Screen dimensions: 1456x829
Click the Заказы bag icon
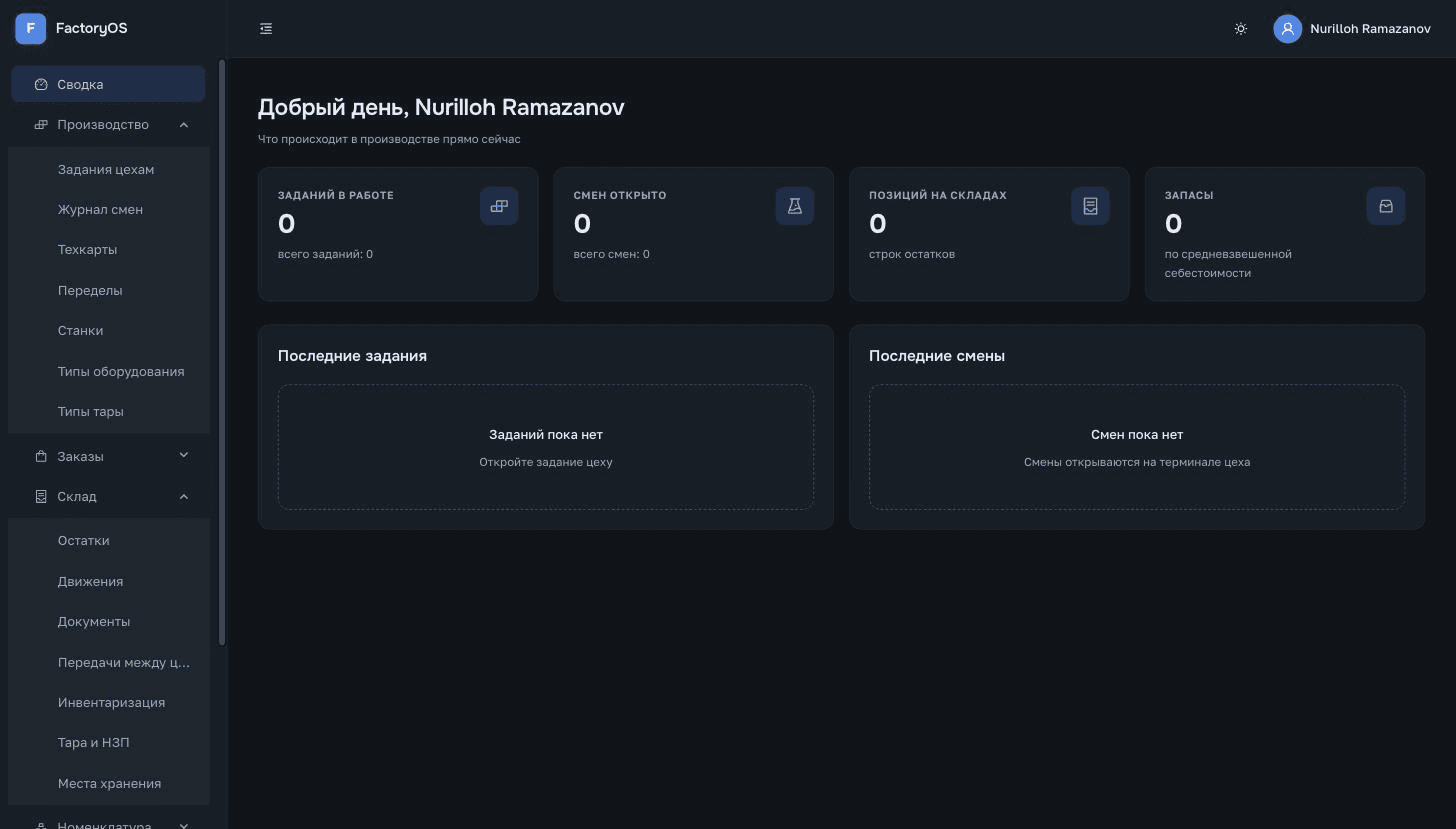coord(41,456)
